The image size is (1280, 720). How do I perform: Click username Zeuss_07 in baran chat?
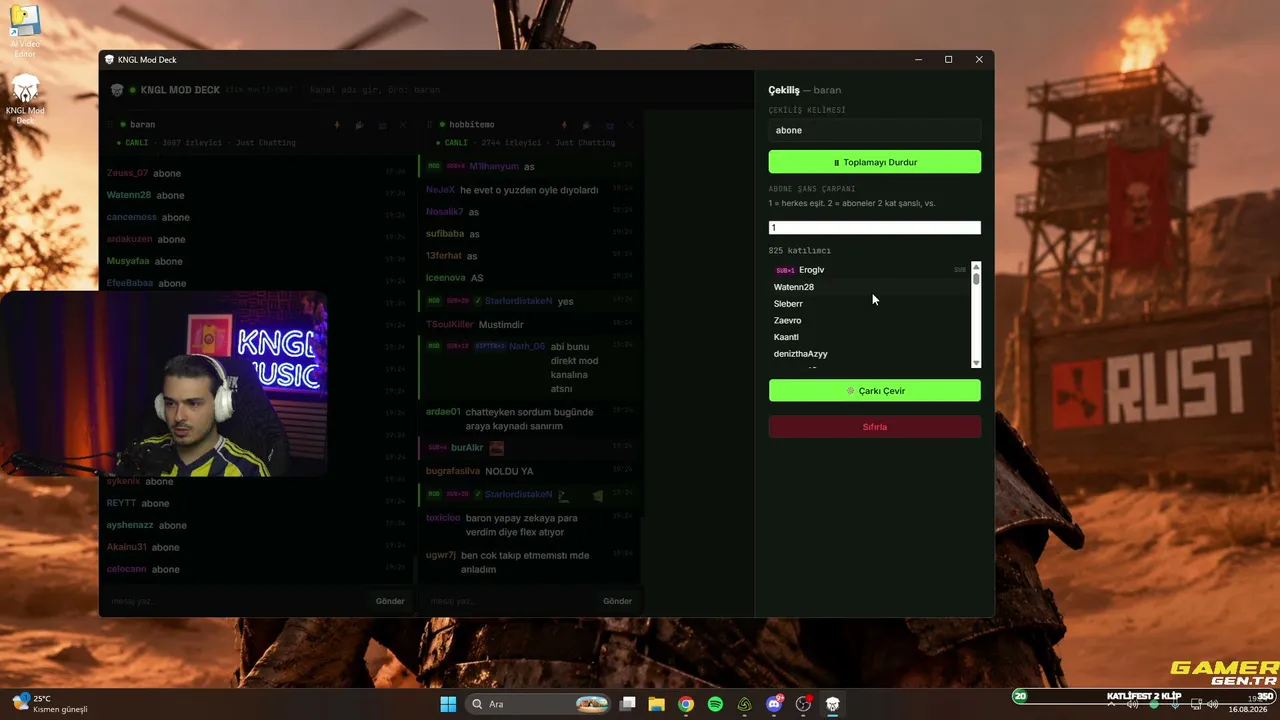pos(128,173)
